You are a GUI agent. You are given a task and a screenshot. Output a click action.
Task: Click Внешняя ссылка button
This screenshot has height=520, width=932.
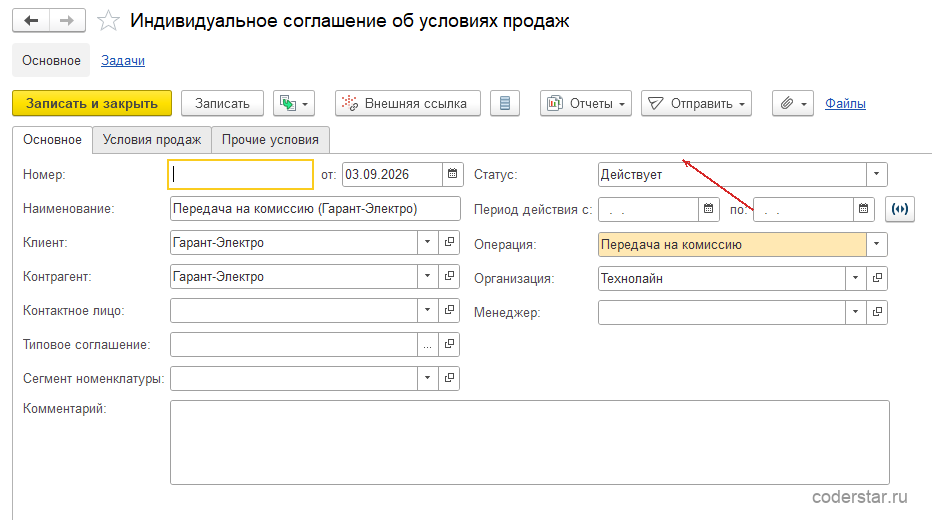tap(408, 103)
